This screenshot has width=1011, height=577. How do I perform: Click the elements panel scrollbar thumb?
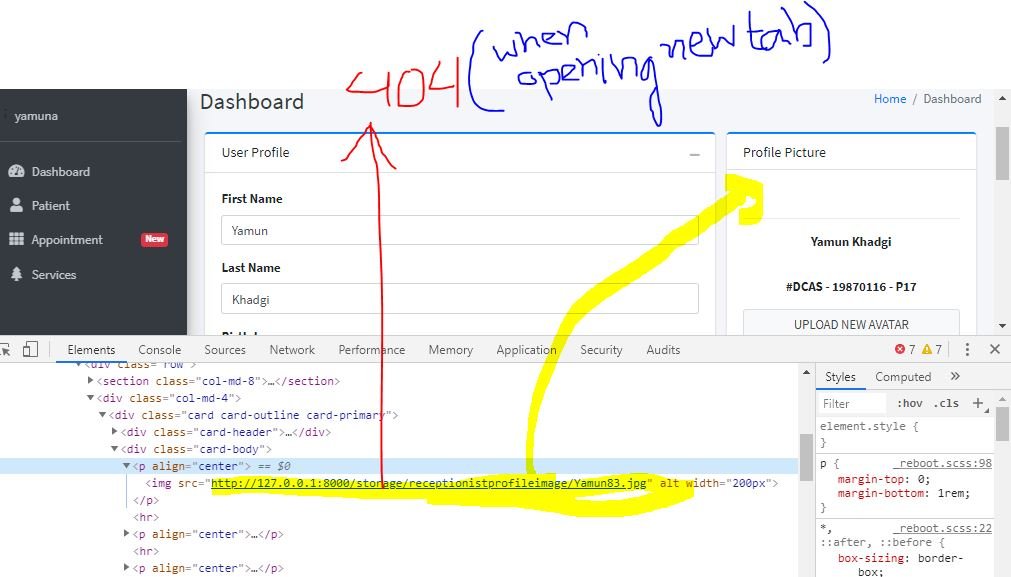[806, 458]
